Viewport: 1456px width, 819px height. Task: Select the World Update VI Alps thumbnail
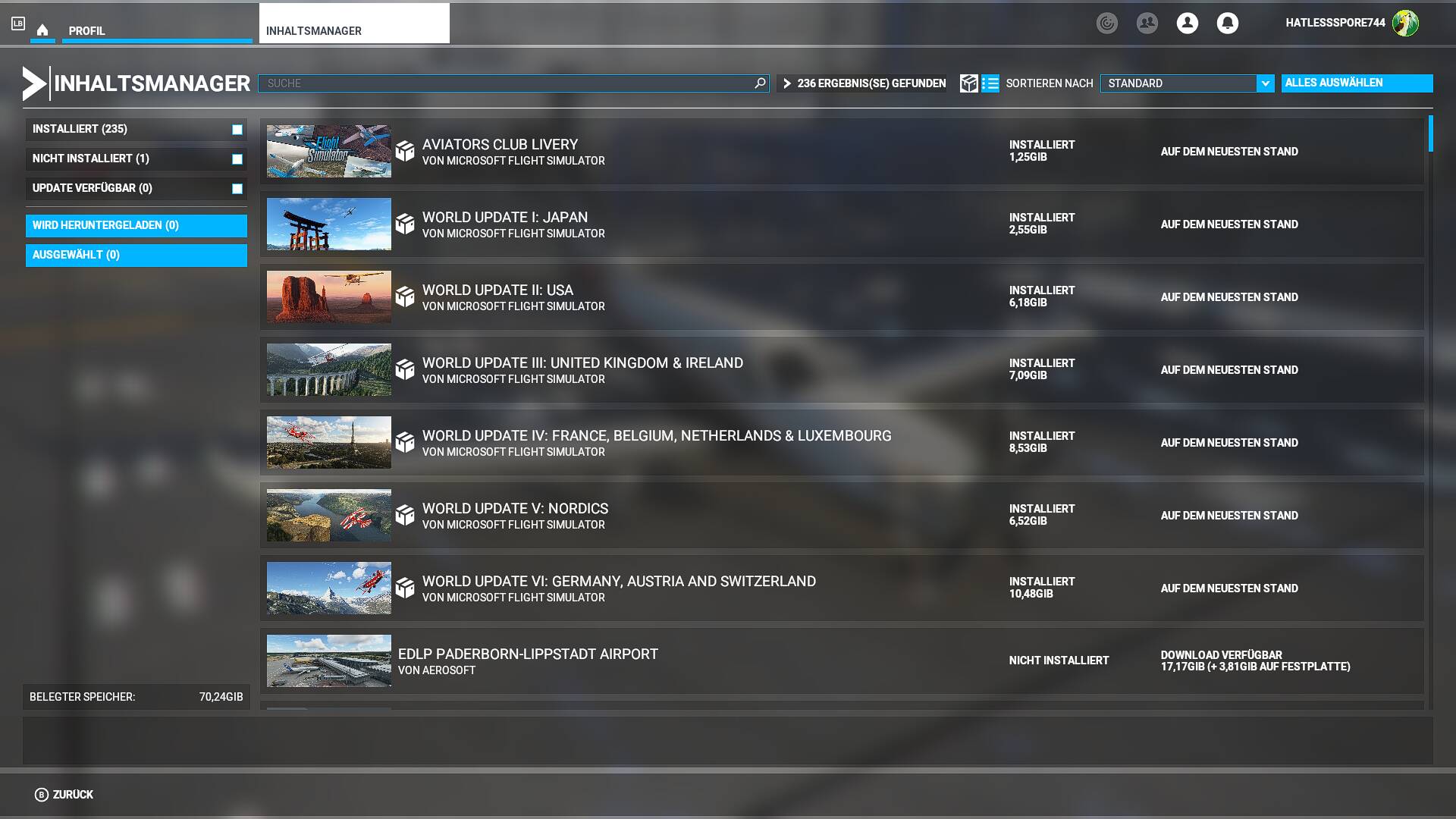coord(329,588)
